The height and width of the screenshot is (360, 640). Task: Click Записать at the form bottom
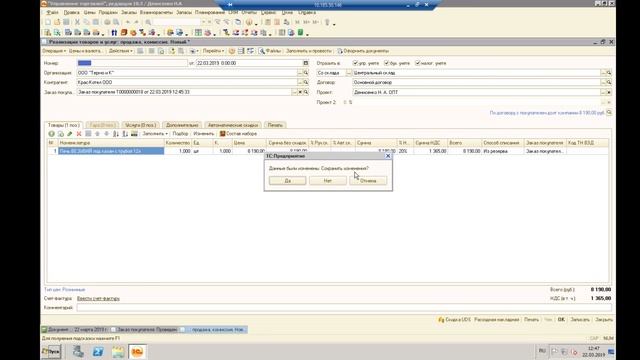pos(580,320)
